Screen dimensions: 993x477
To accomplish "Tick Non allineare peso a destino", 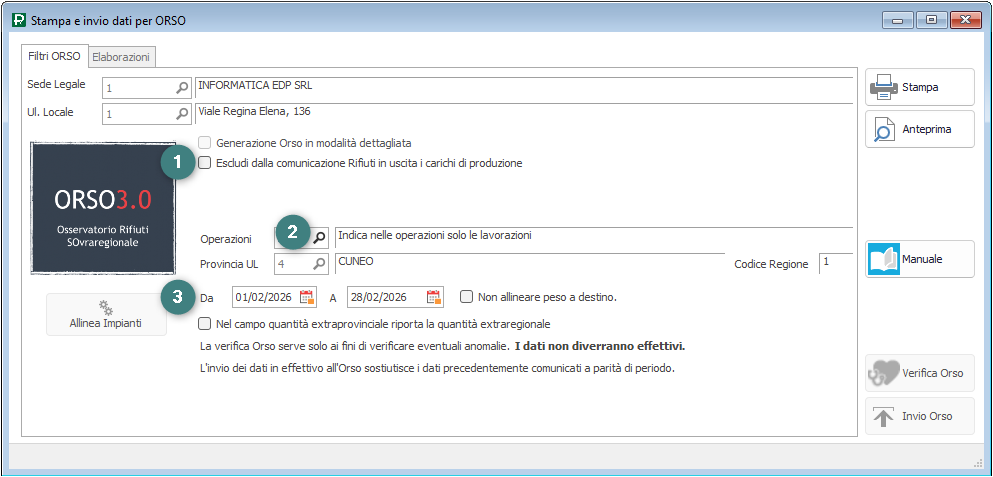I will tap(467, 297).
